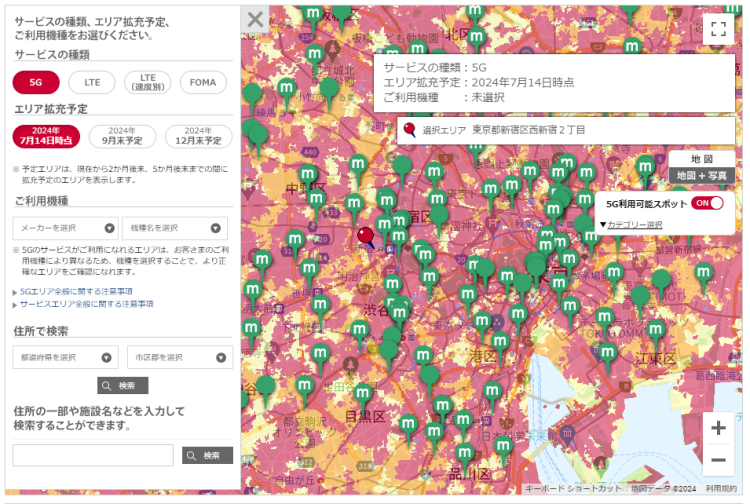Click 検索 button under address dropdowns

point(122,385)
